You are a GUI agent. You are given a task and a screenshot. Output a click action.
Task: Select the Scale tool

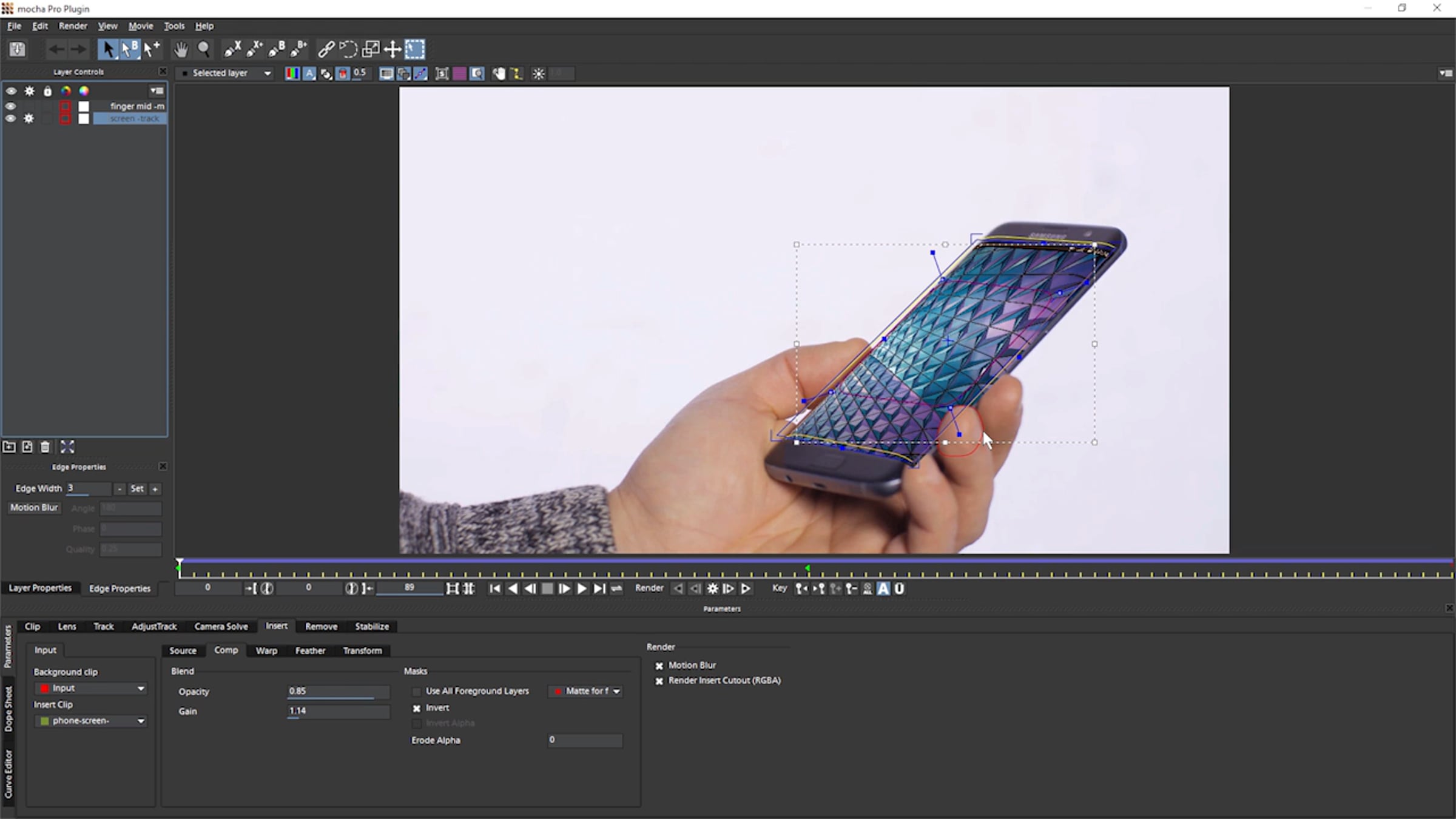tap(371, 49)
